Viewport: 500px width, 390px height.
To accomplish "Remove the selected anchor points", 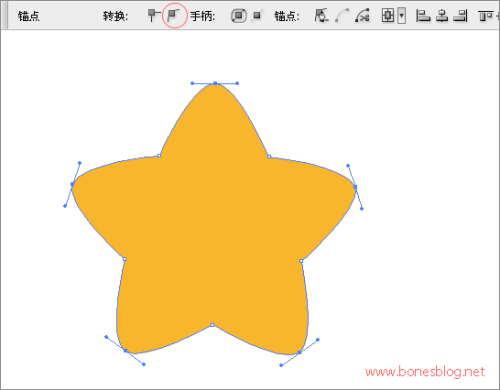I will (321, 16).
